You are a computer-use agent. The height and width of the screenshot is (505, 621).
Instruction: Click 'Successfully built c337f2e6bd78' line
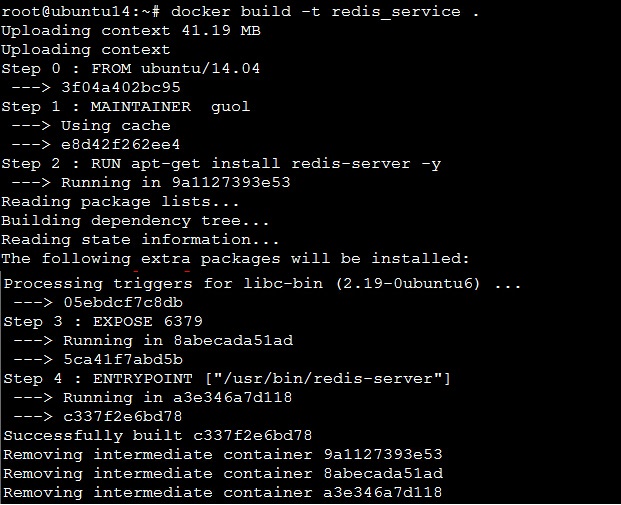coord(158,436)
